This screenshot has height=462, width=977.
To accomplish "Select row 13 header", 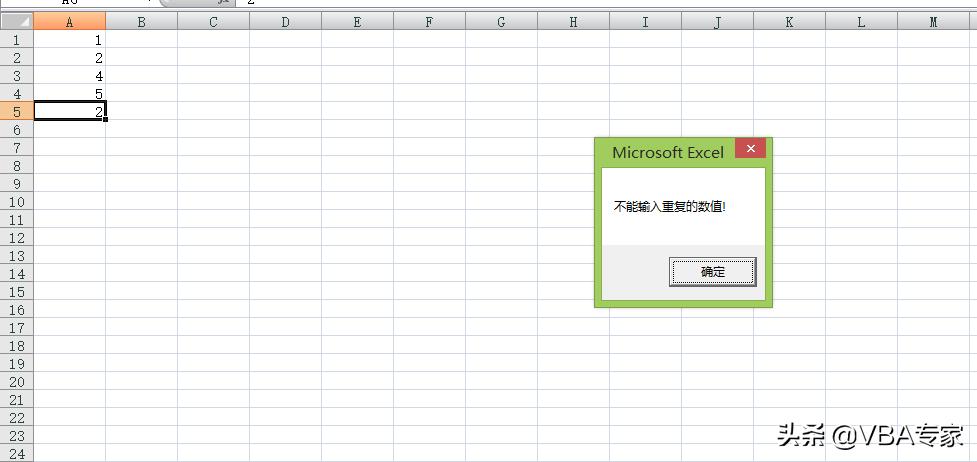I will click(x=17, y=256).
